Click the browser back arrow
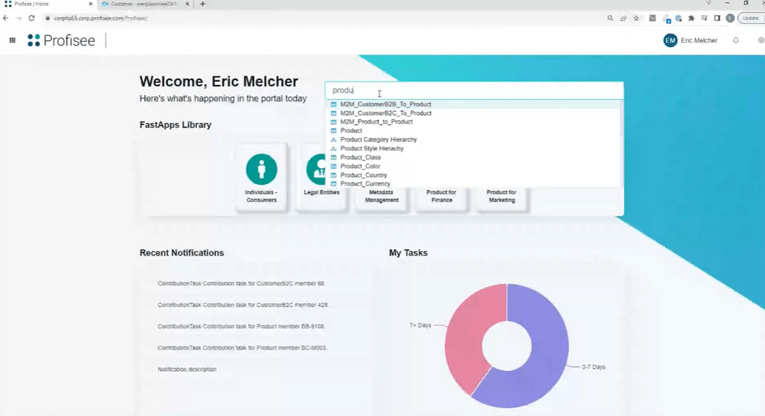This screenshot has width=765, height=416. [x=6, y=18]
